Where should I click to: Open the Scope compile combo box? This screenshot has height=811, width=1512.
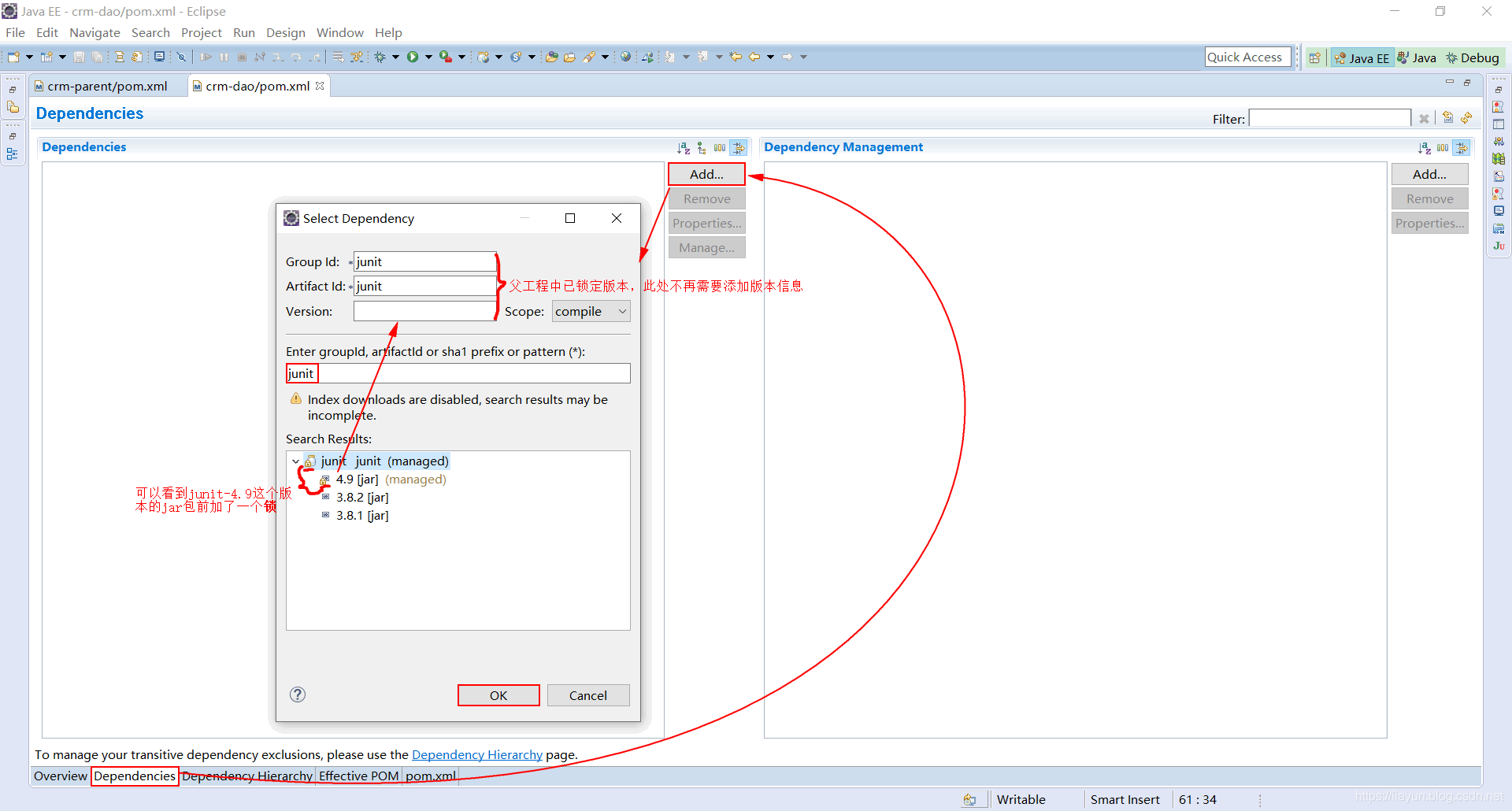(591, 311)
